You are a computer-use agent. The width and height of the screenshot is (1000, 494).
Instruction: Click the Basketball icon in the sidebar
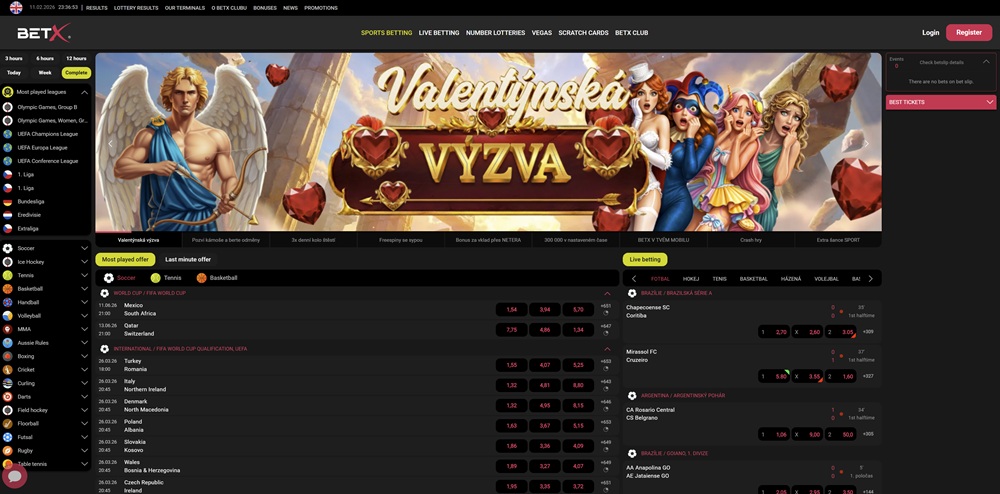(8, 289)
